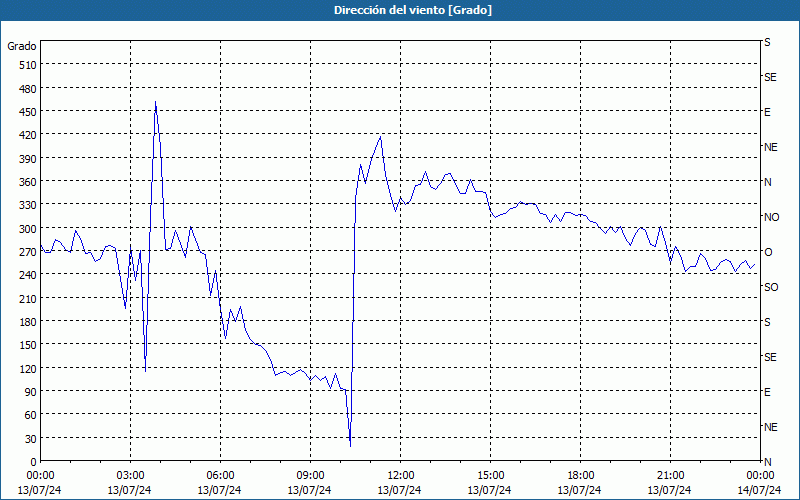Screen dimensions: 800x500
Task: Select the 21:00 x-axis time label
Action: [x=670, y=476]
